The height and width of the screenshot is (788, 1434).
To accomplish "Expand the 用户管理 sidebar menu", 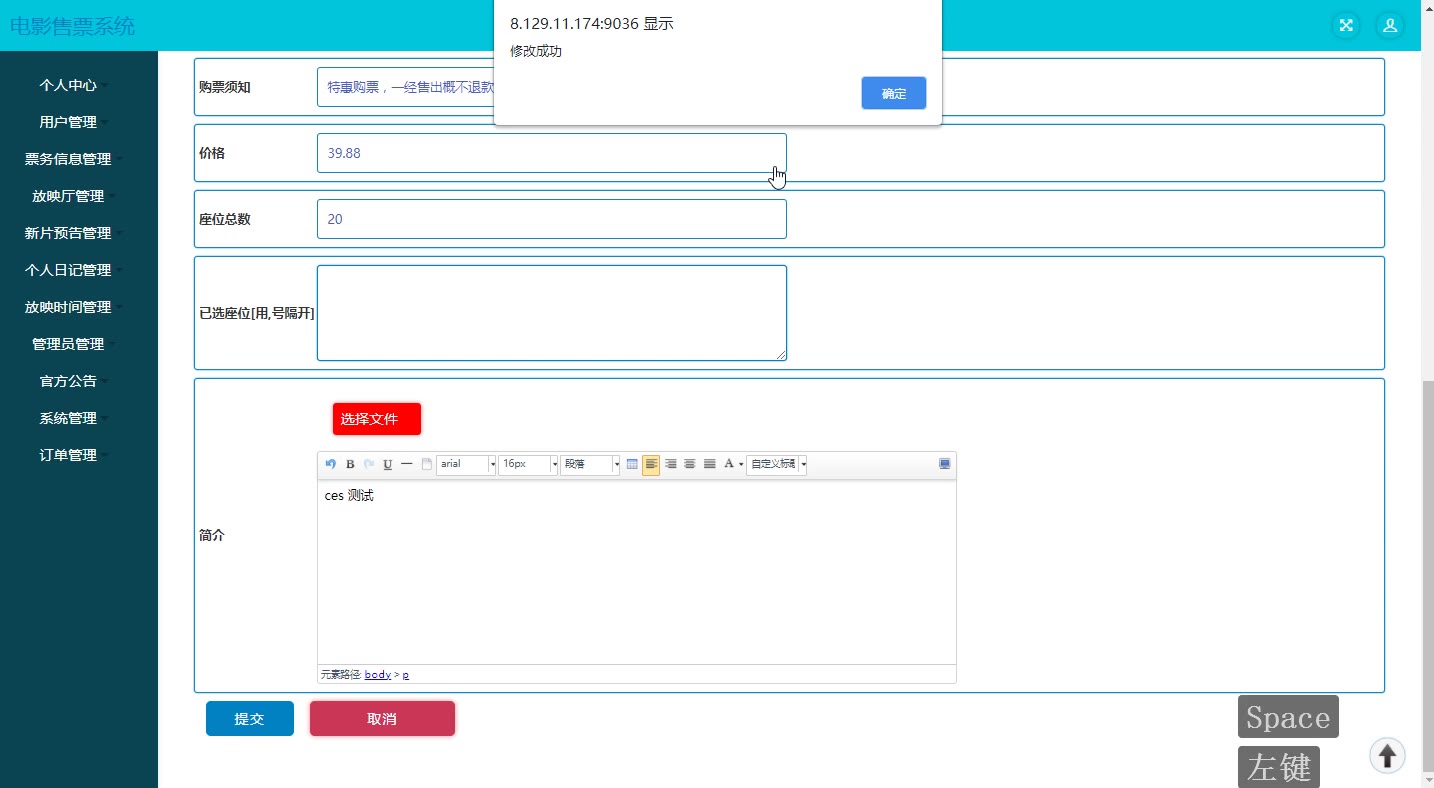I will tap(74, 122).
